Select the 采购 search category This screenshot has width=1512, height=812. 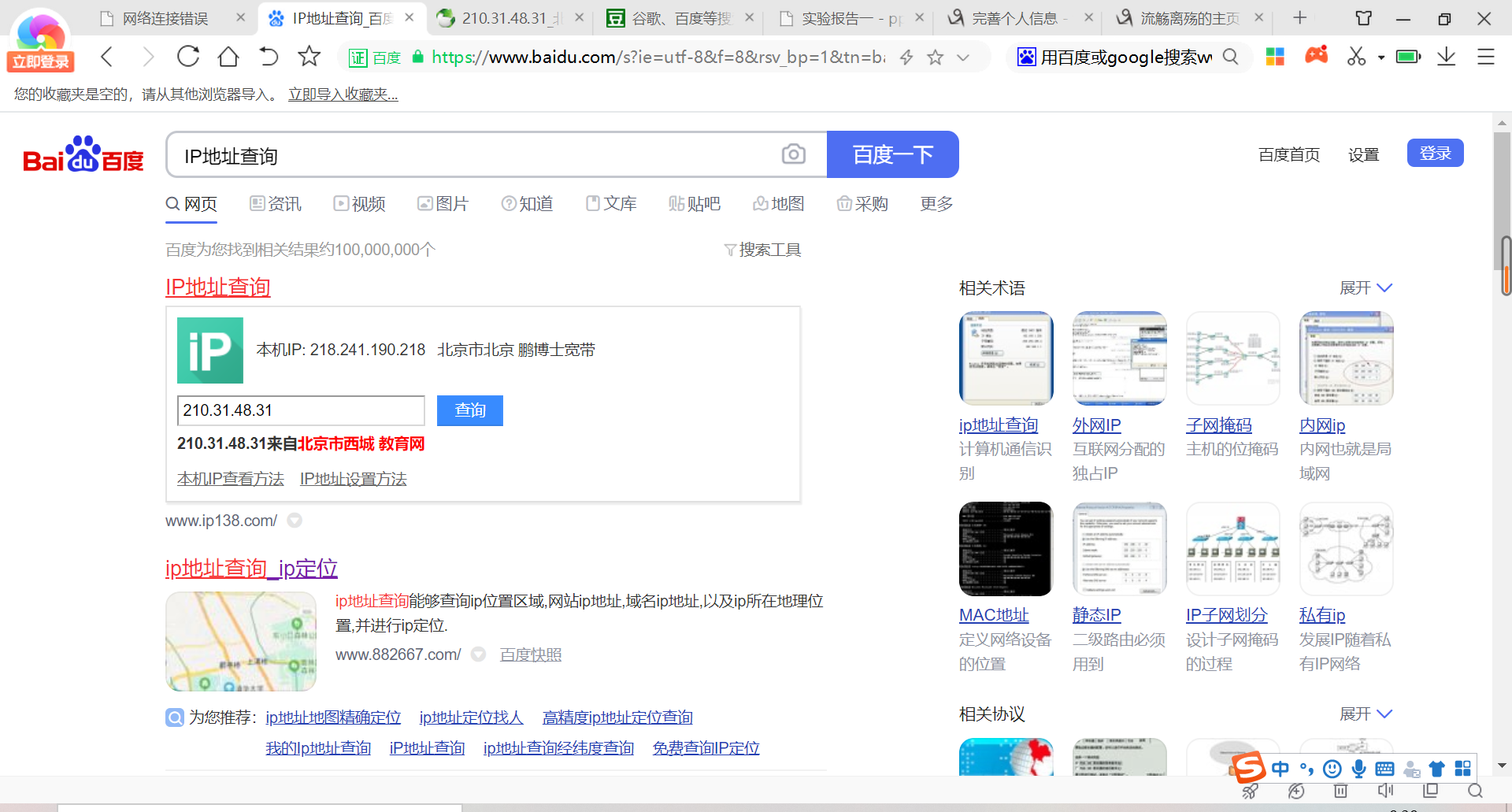[x=862, y=204]
